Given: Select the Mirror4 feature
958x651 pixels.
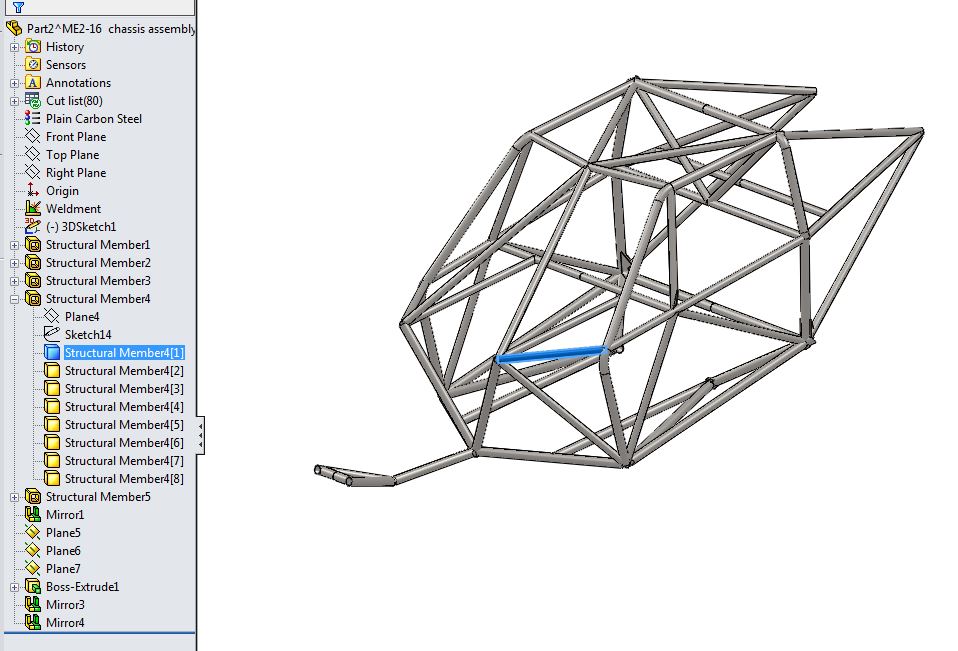Looking at the screenshot, I should point(65,623).
